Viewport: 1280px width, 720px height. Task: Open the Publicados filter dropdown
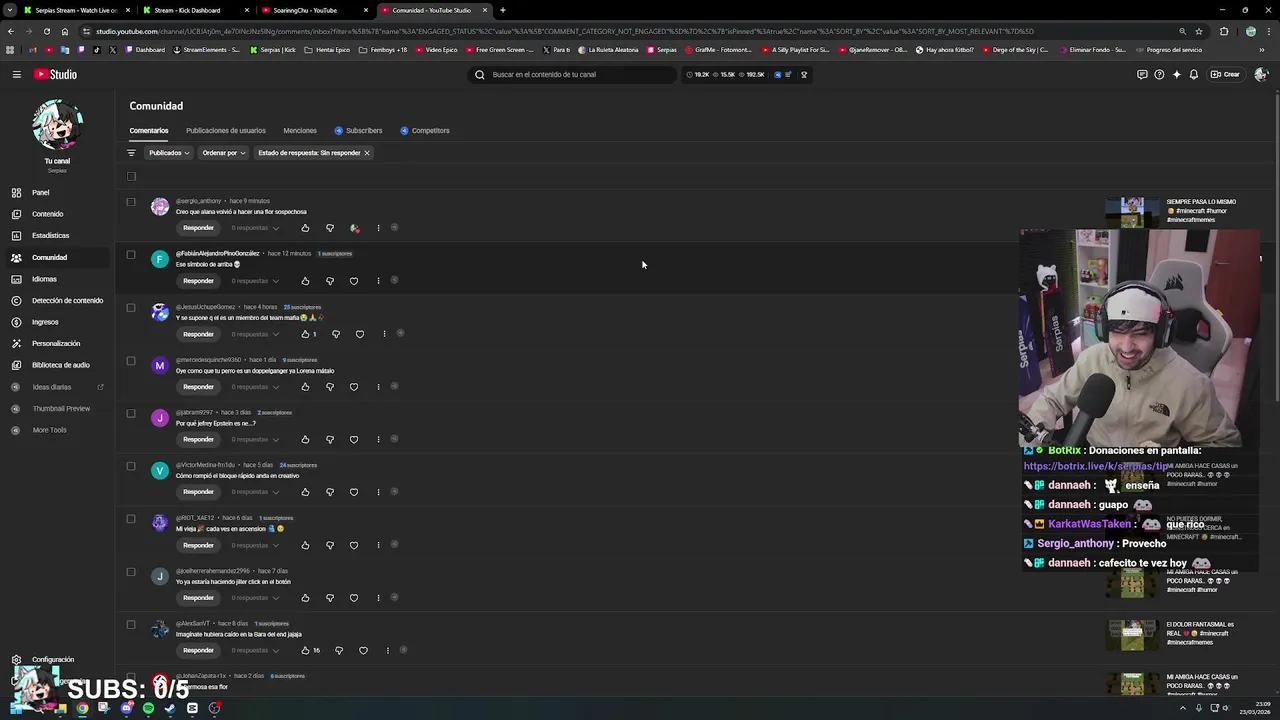[169, 153]
